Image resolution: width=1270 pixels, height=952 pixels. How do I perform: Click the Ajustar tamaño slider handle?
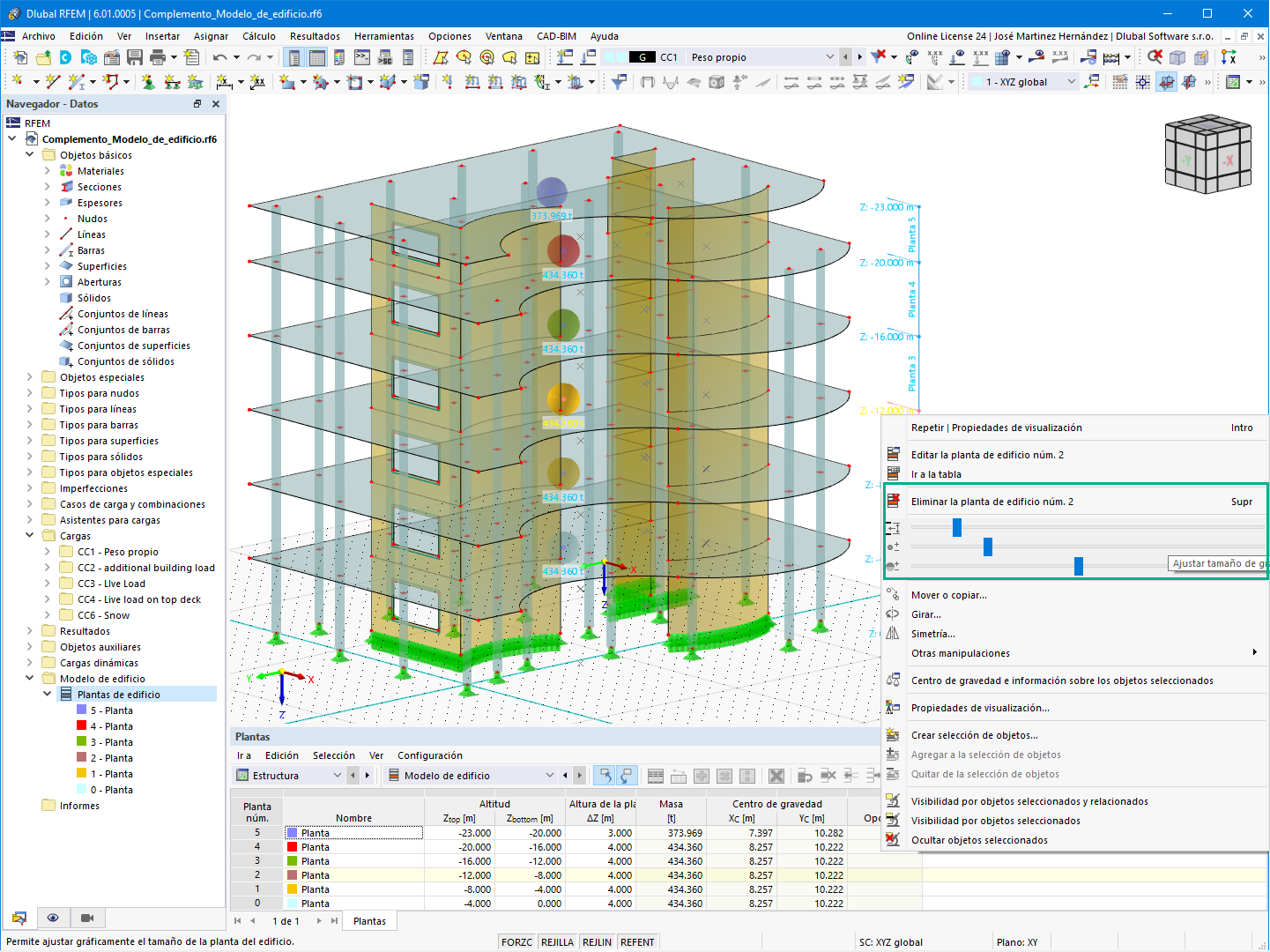coord(1079,566)
